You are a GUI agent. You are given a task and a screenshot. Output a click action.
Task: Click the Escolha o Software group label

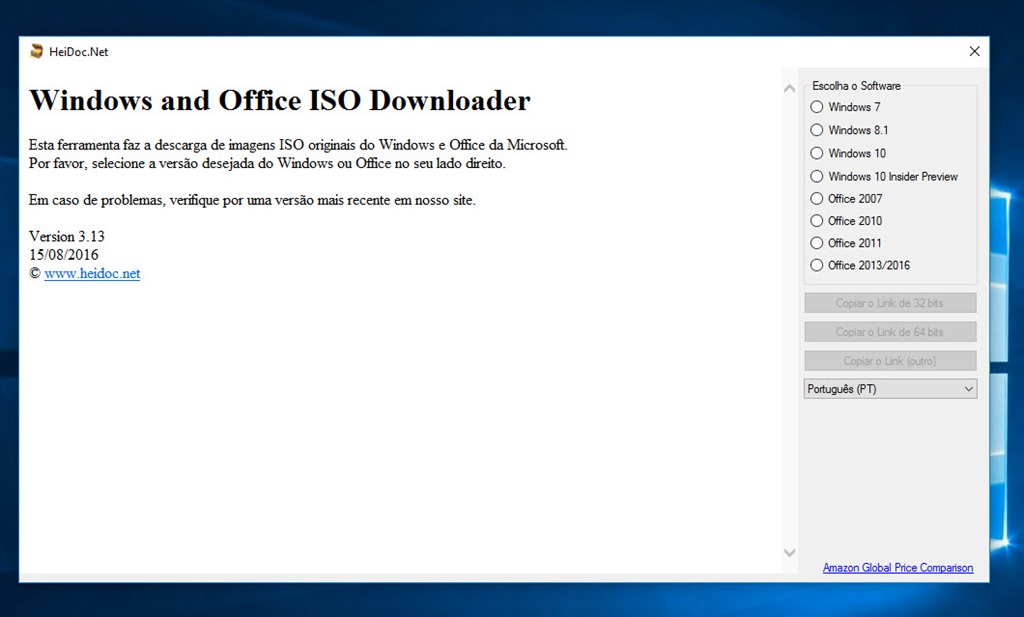[x=856, y=86]
